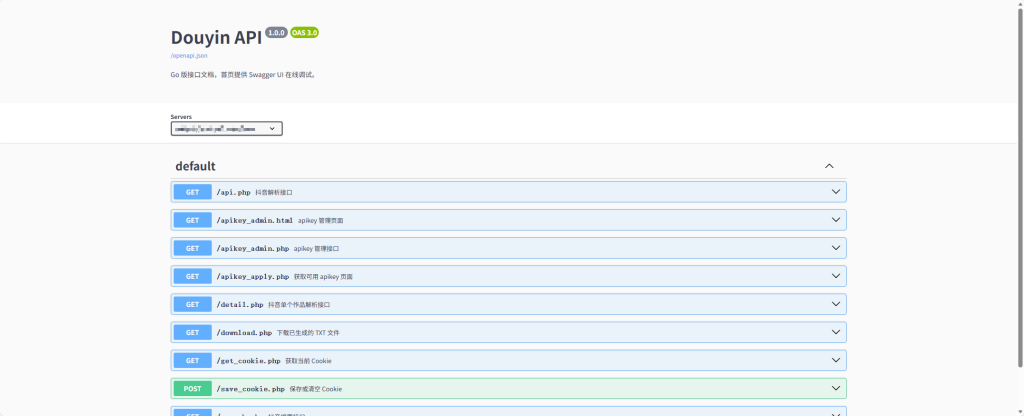The width and height of the screenshot is (1024, 416).
Task: Click the OAS 3.0 badge
Action: point(304,33)
